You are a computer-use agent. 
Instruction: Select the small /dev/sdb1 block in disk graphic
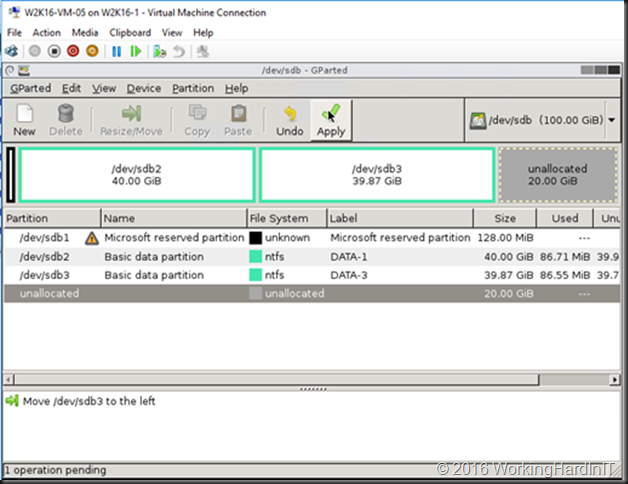click(x=11, y=175)
